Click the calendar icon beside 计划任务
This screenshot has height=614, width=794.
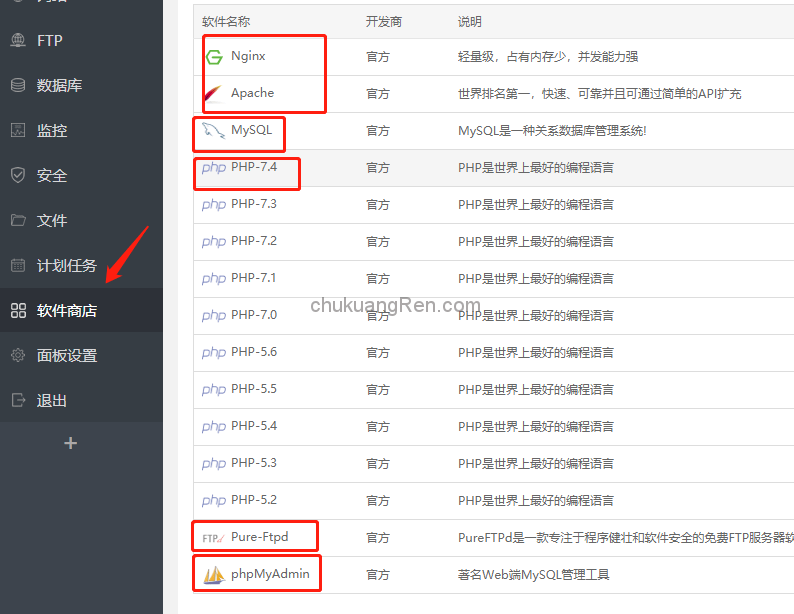pyautogui.click(x=18, y=265)
